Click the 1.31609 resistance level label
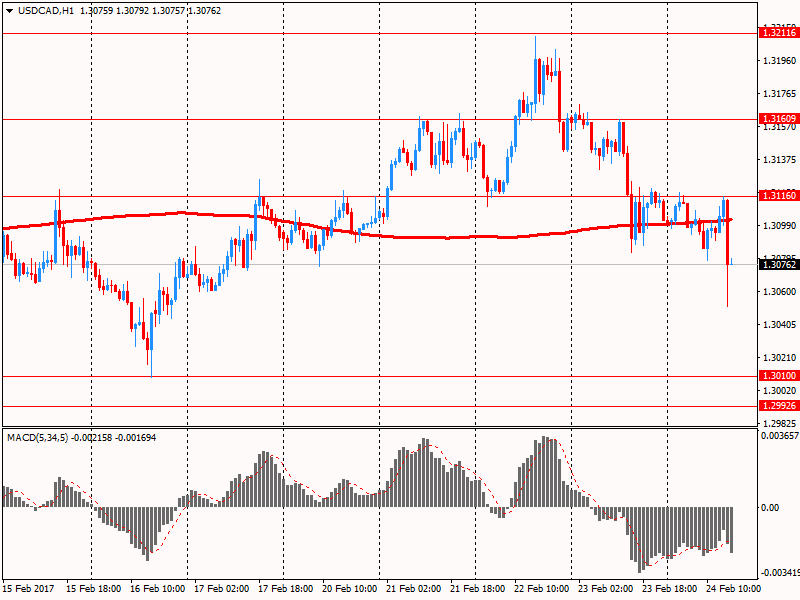This screenshot has width=800, height=600. pos(778,119)
